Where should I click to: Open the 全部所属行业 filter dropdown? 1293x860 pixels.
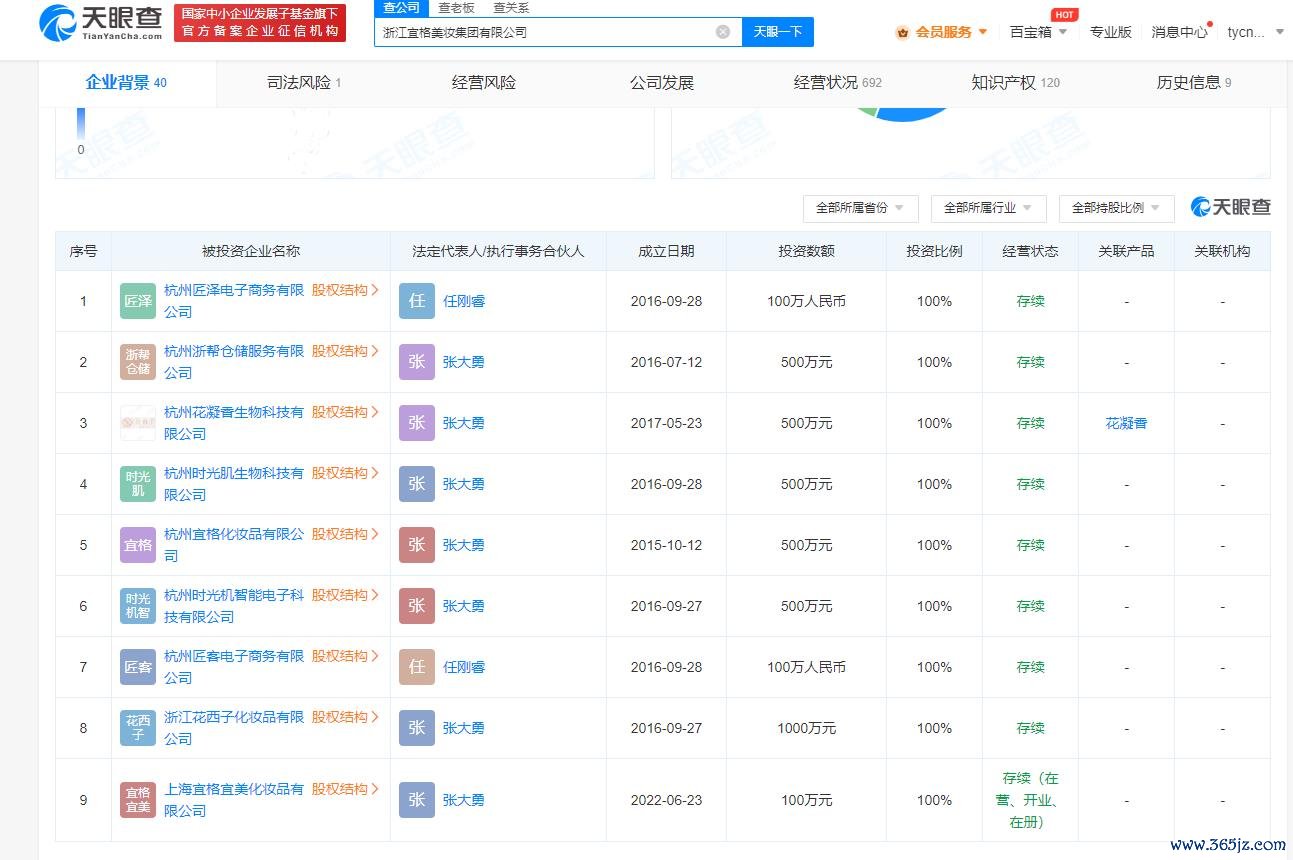(988, 208)
